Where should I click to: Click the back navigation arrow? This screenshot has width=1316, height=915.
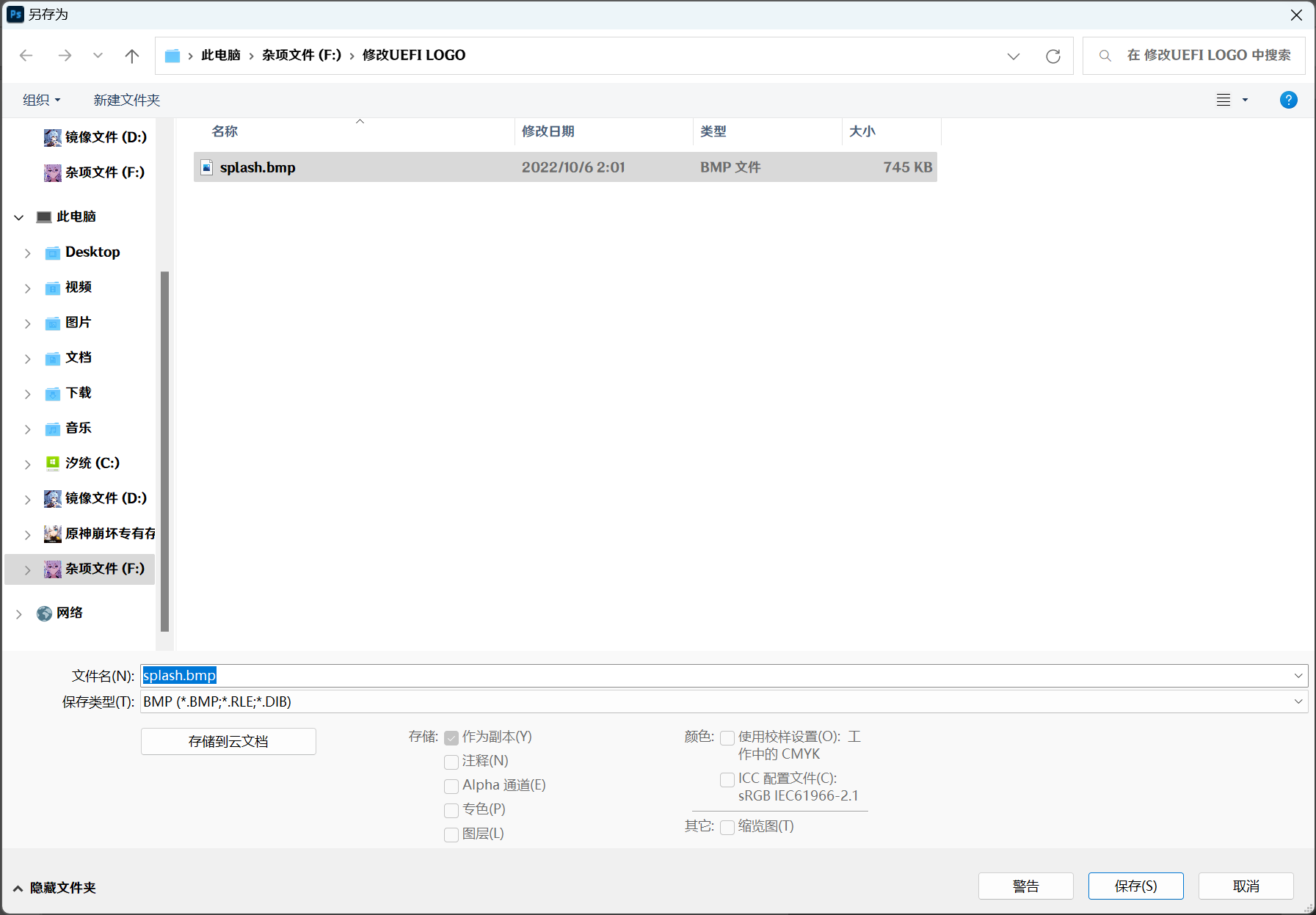point(26,56)
